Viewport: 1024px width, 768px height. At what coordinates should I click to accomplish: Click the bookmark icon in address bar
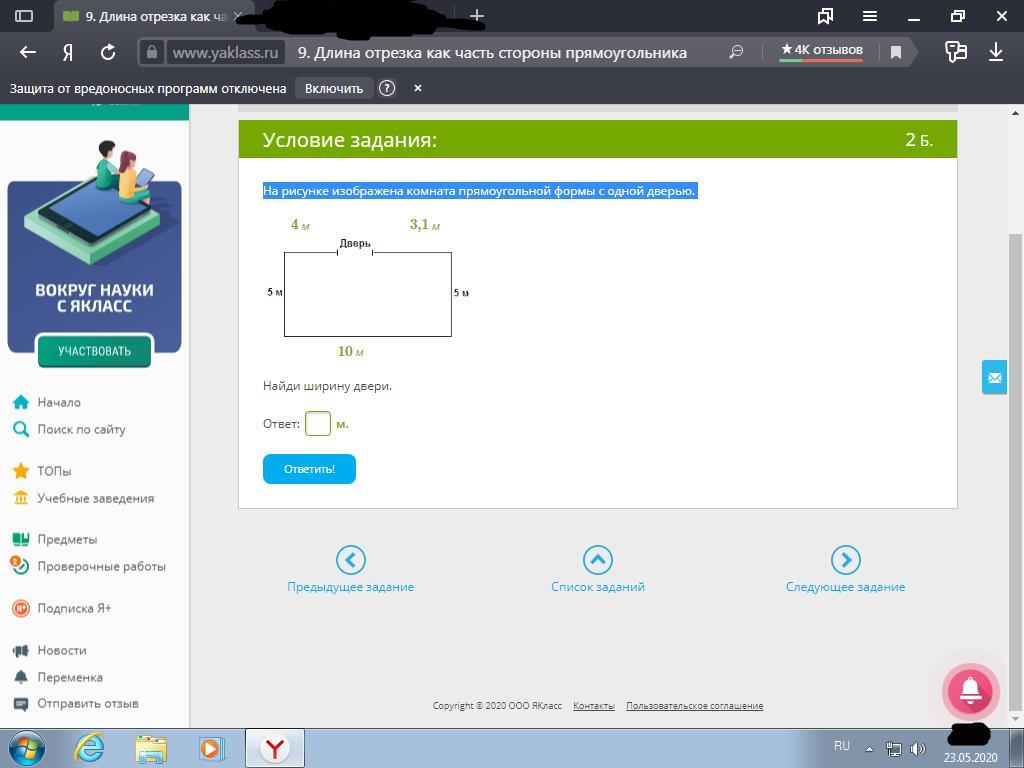point(896,52)
